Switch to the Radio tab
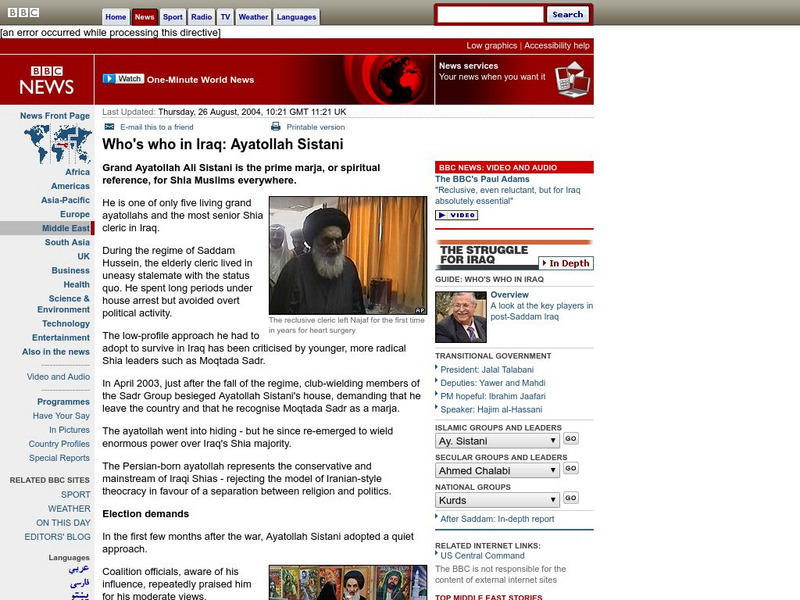 tap(202, 17)
